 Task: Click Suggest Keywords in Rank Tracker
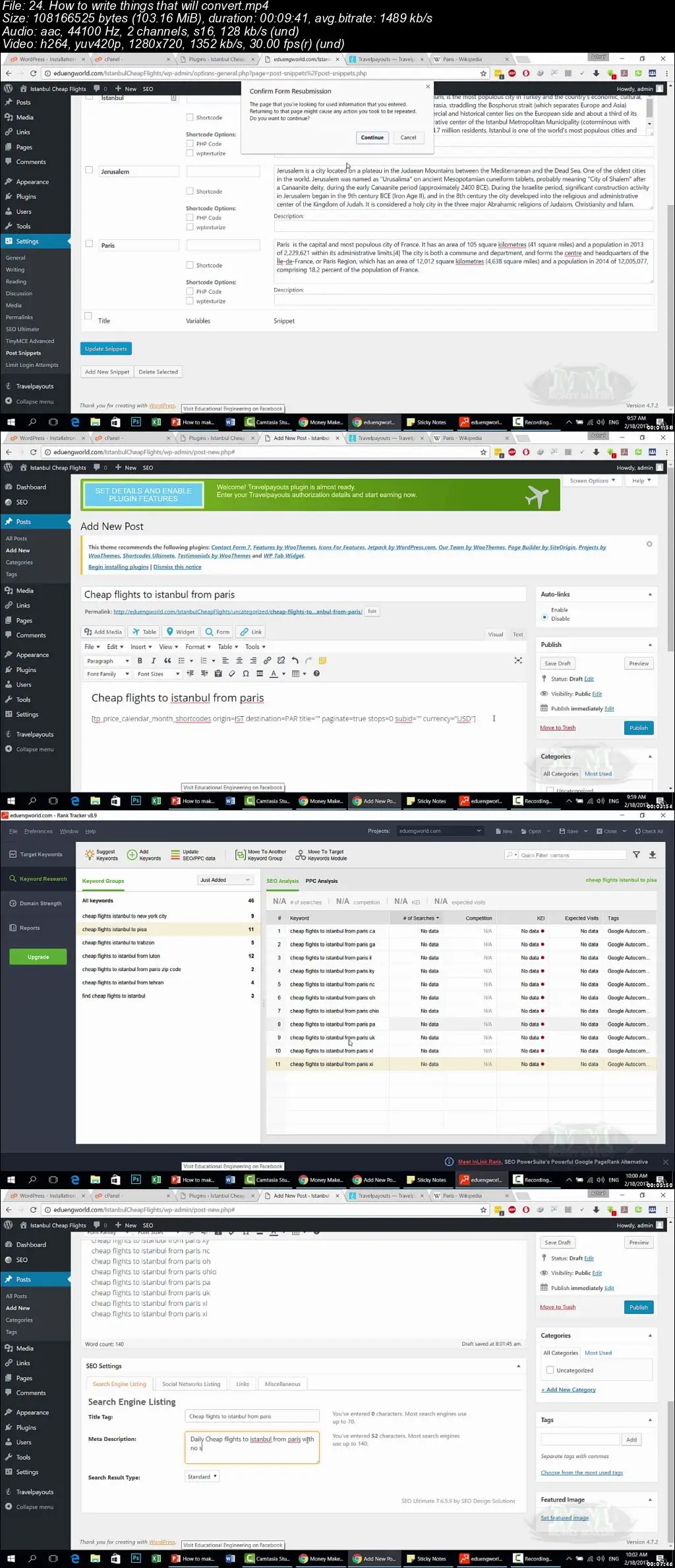point(102,855)
